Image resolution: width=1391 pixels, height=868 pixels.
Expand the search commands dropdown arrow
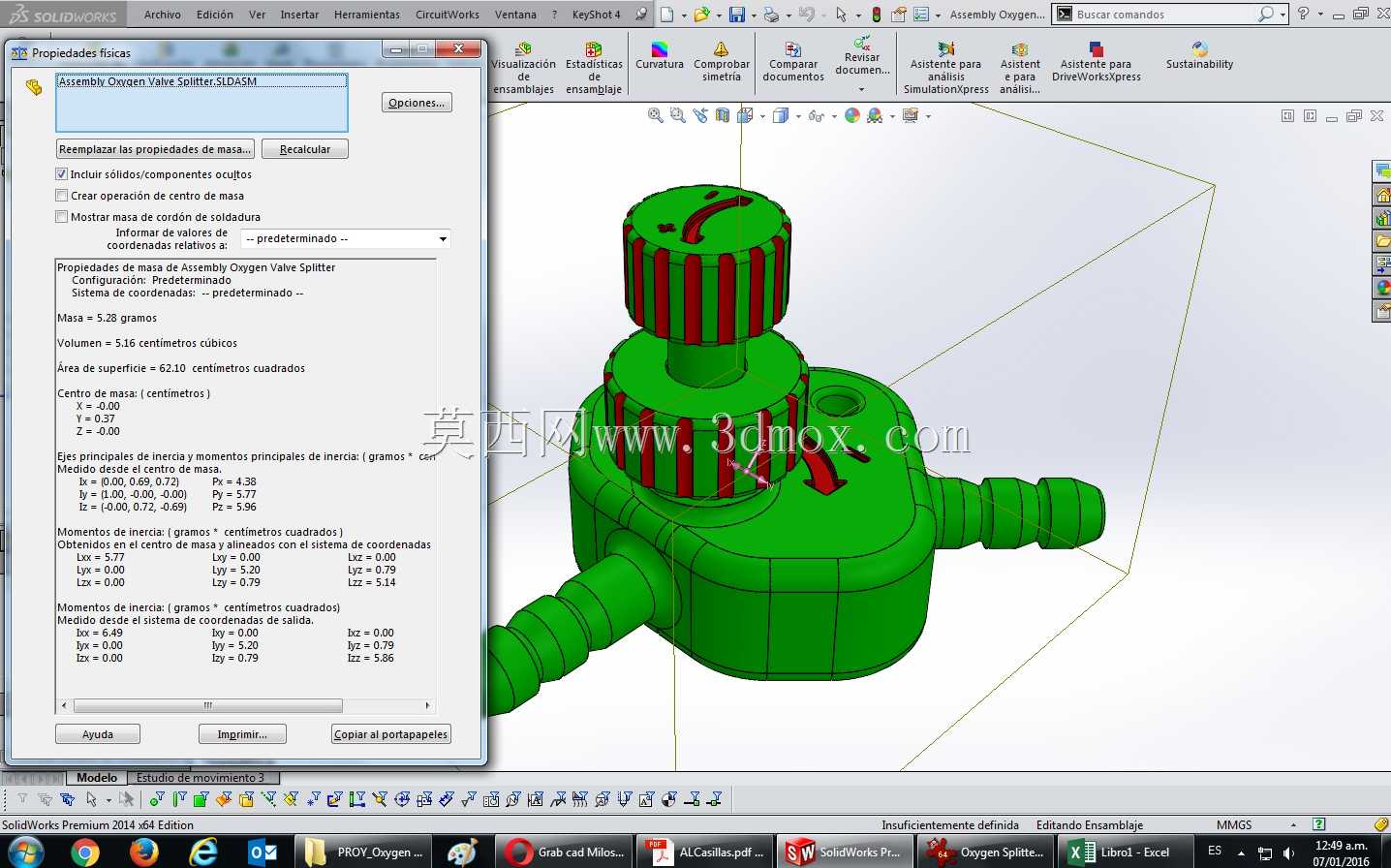point(1283,15)
